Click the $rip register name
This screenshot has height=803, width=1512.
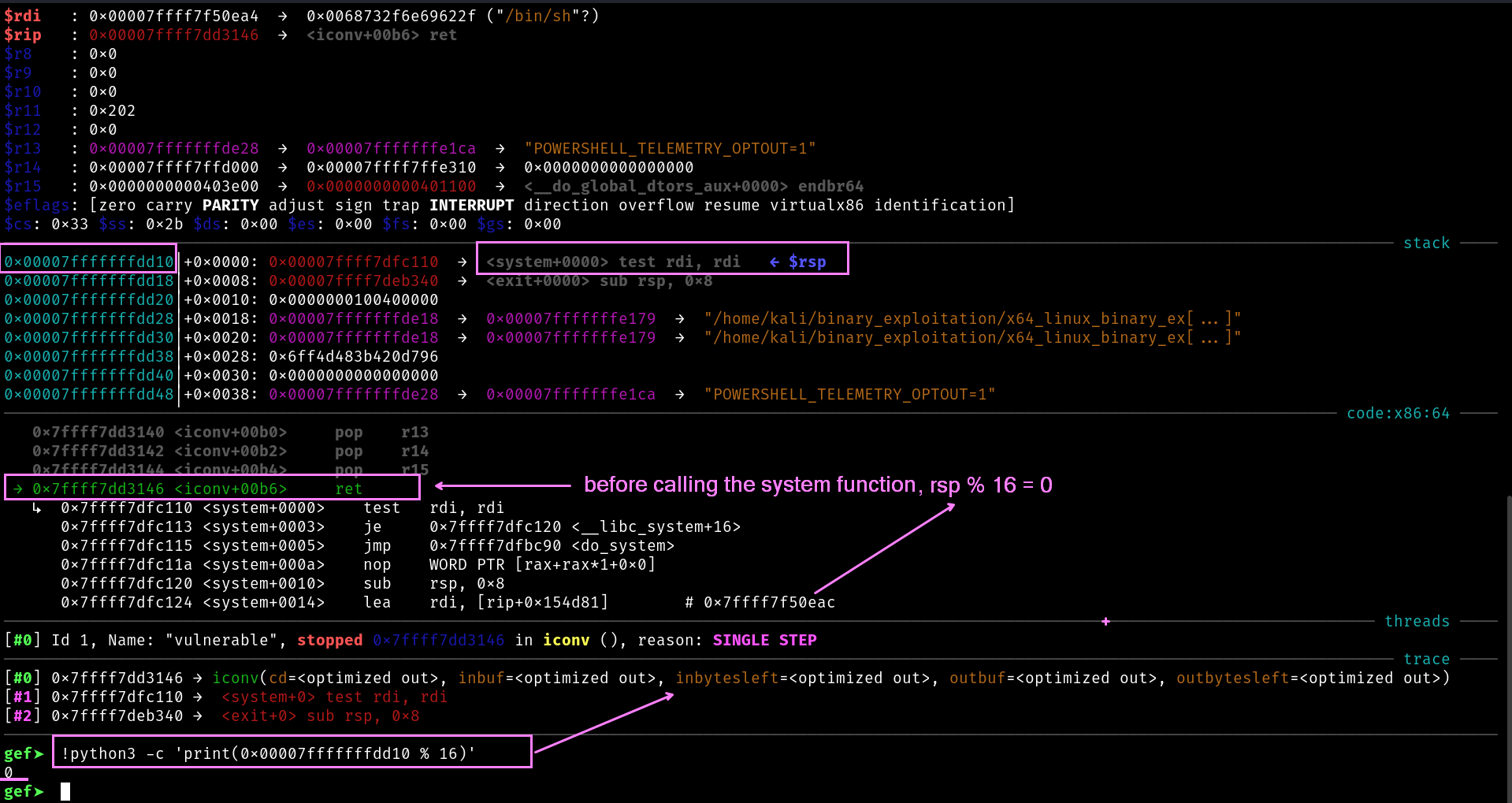pyautogui.click(x=23, y=35)
